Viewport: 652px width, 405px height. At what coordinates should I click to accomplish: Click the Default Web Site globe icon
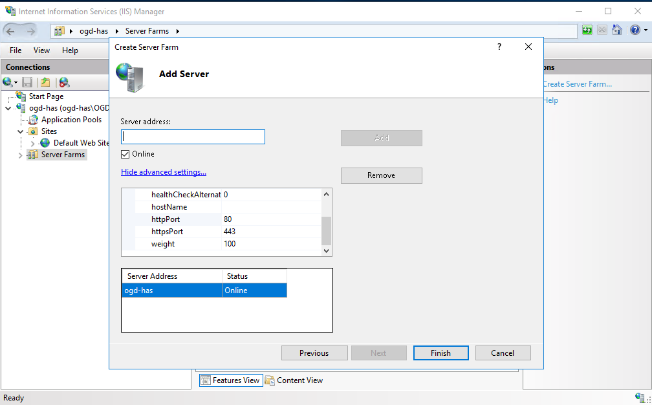(x=45, y=143)
